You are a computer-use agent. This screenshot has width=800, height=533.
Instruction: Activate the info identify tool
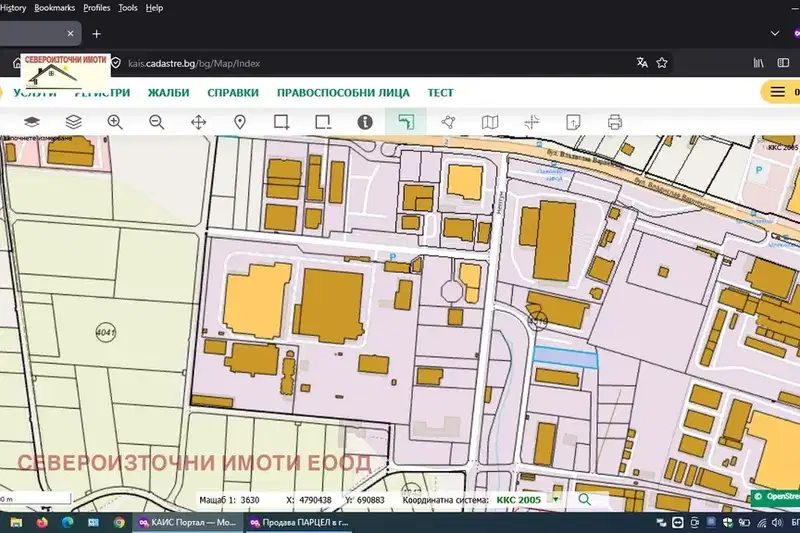coord(365,122)
